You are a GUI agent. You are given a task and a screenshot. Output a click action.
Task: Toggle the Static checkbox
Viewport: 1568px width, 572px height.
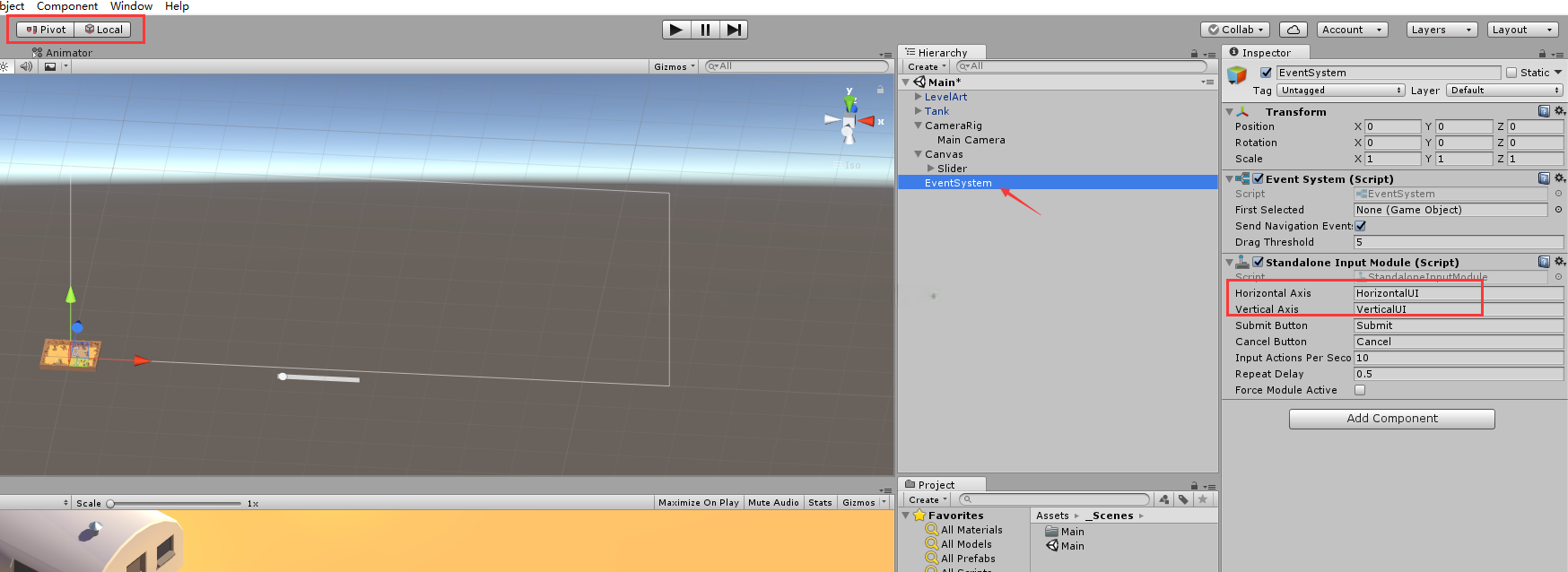[1511, 73]
